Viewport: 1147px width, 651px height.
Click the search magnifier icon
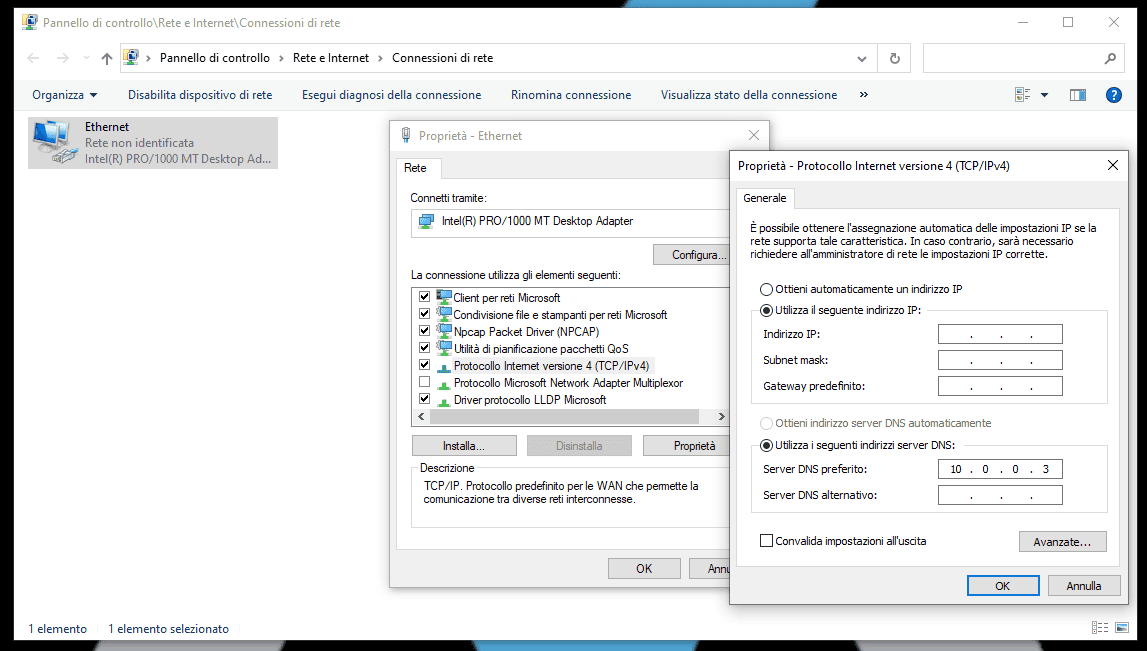(1110, 58)
